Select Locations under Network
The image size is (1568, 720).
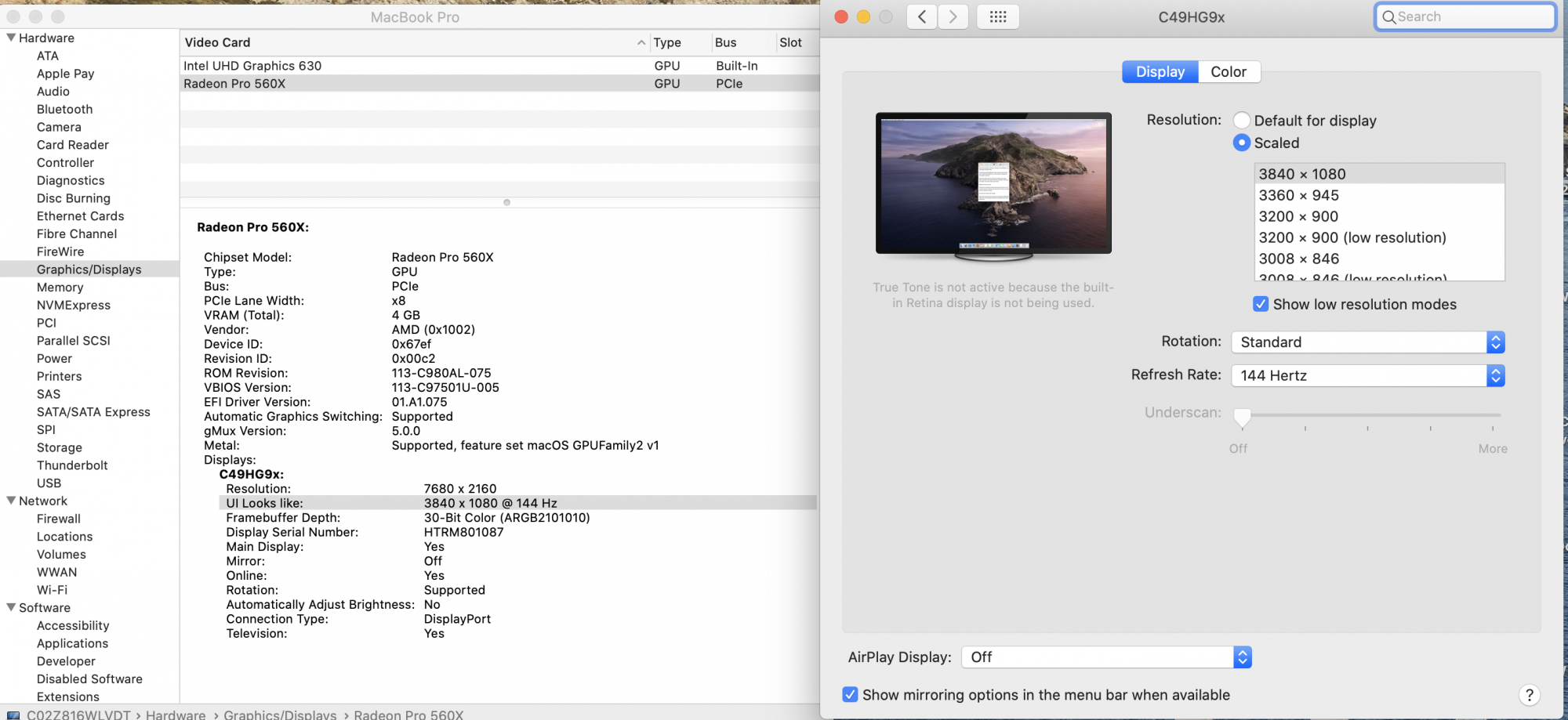[x=65, y=537]
